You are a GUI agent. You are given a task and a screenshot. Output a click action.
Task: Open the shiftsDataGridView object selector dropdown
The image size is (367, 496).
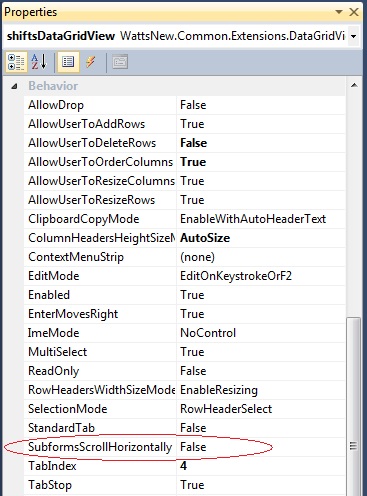354,36
